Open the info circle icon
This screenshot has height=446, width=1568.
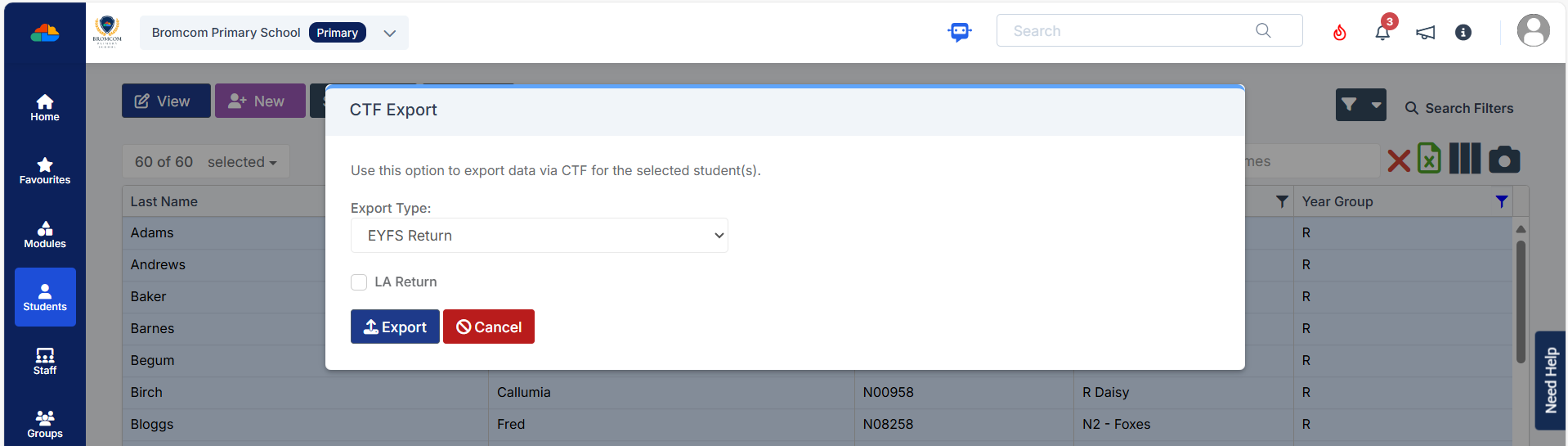point(1463,33)
